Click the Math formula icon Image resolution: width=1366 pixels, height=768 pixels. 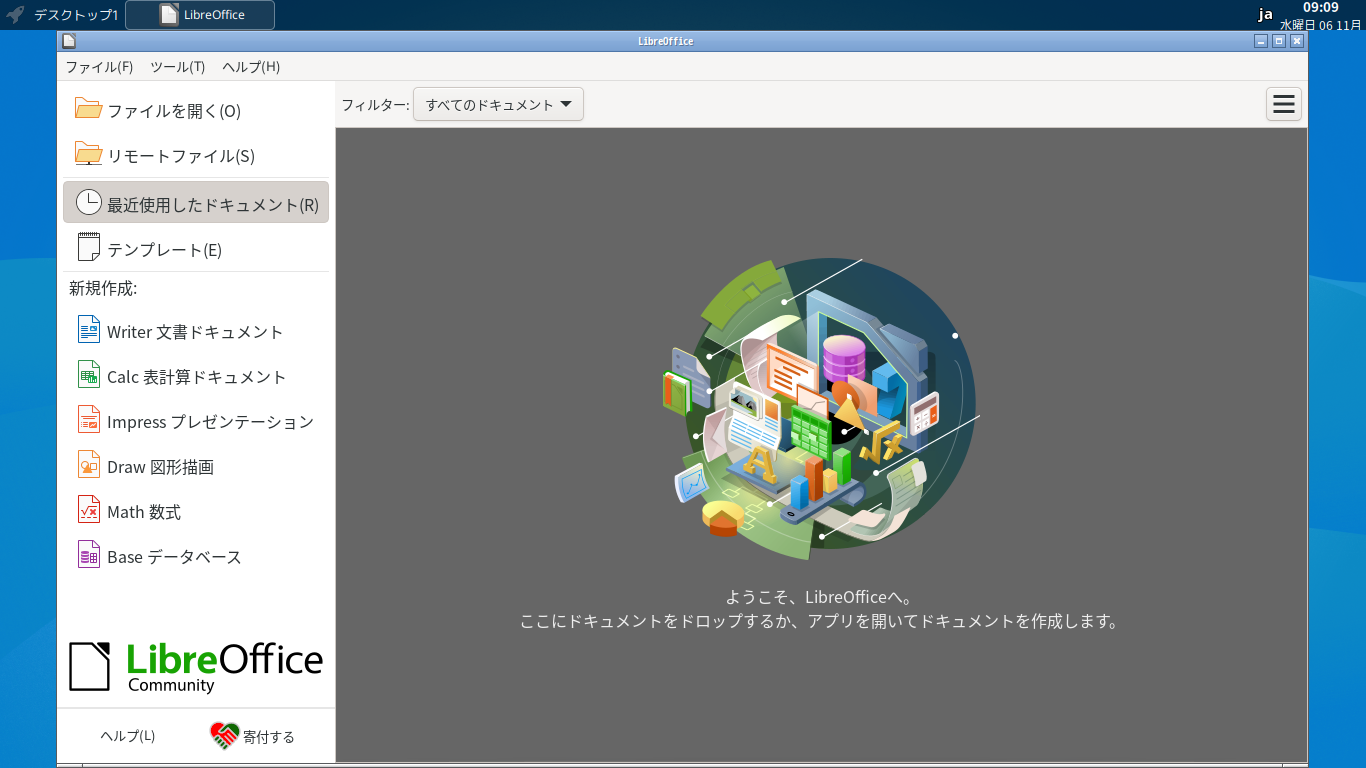click(x=89, y=509)
